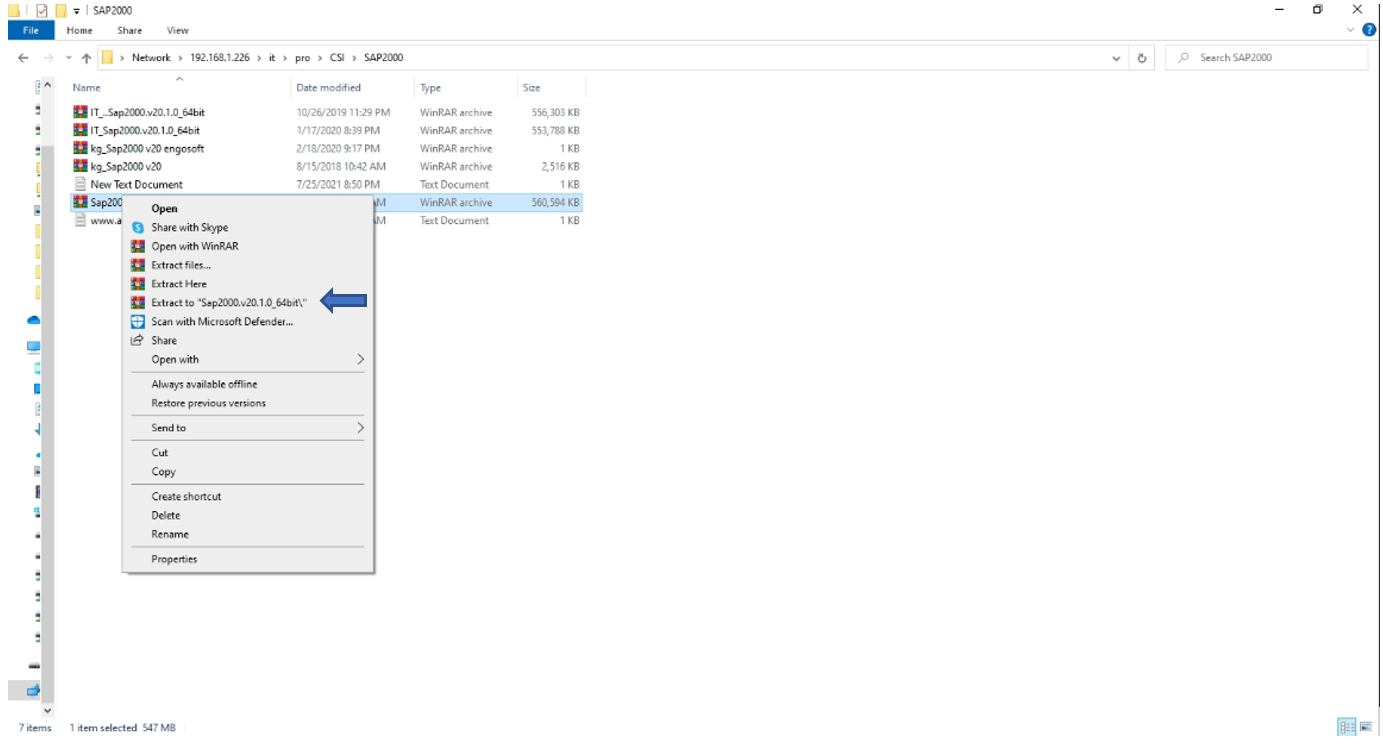Open the Help question mark icon

point(1370,30)
